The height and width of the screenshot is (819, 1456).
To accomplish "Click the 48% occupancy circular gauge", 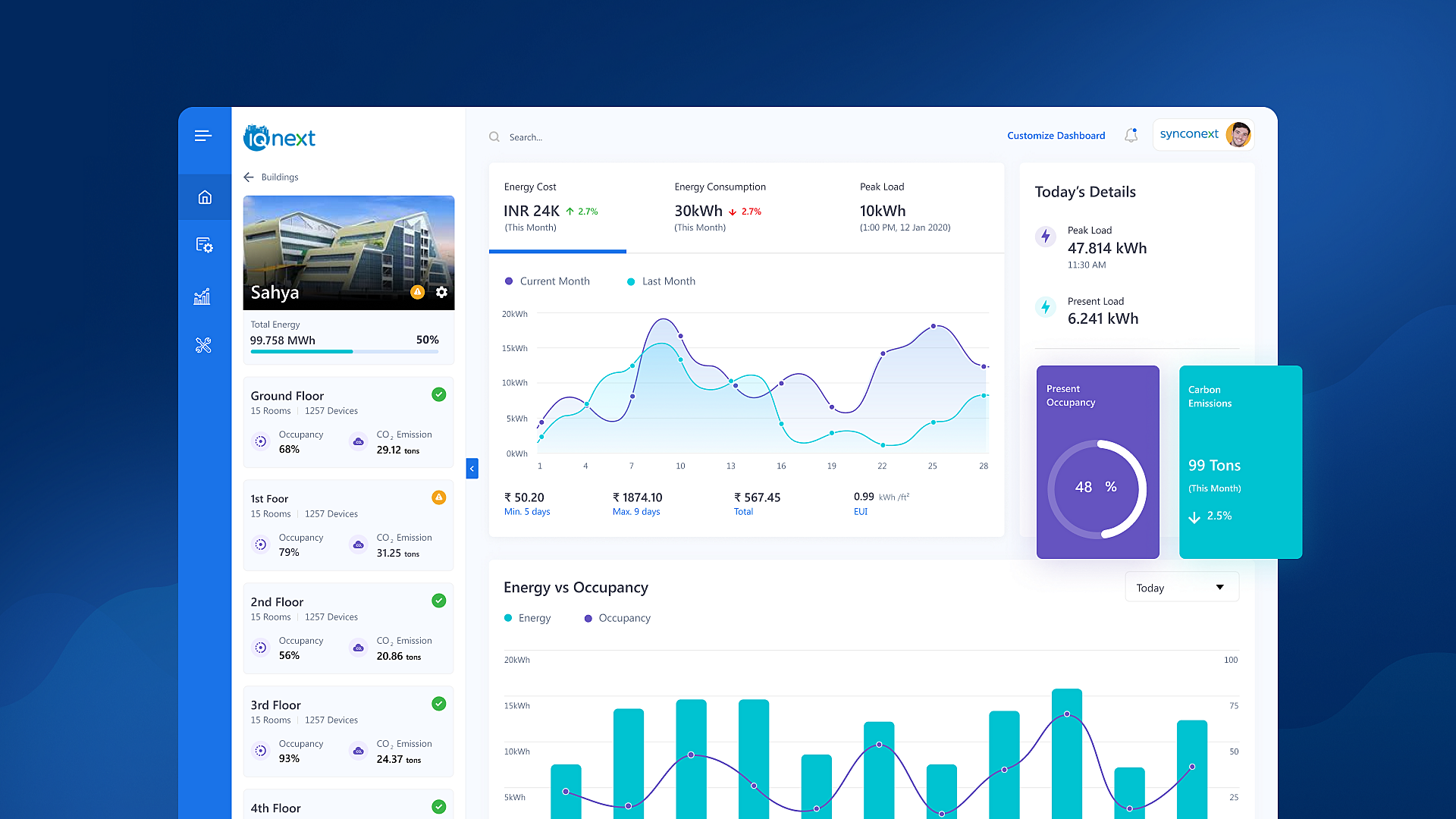I will pyautogui.click(x=1097, y=489).
